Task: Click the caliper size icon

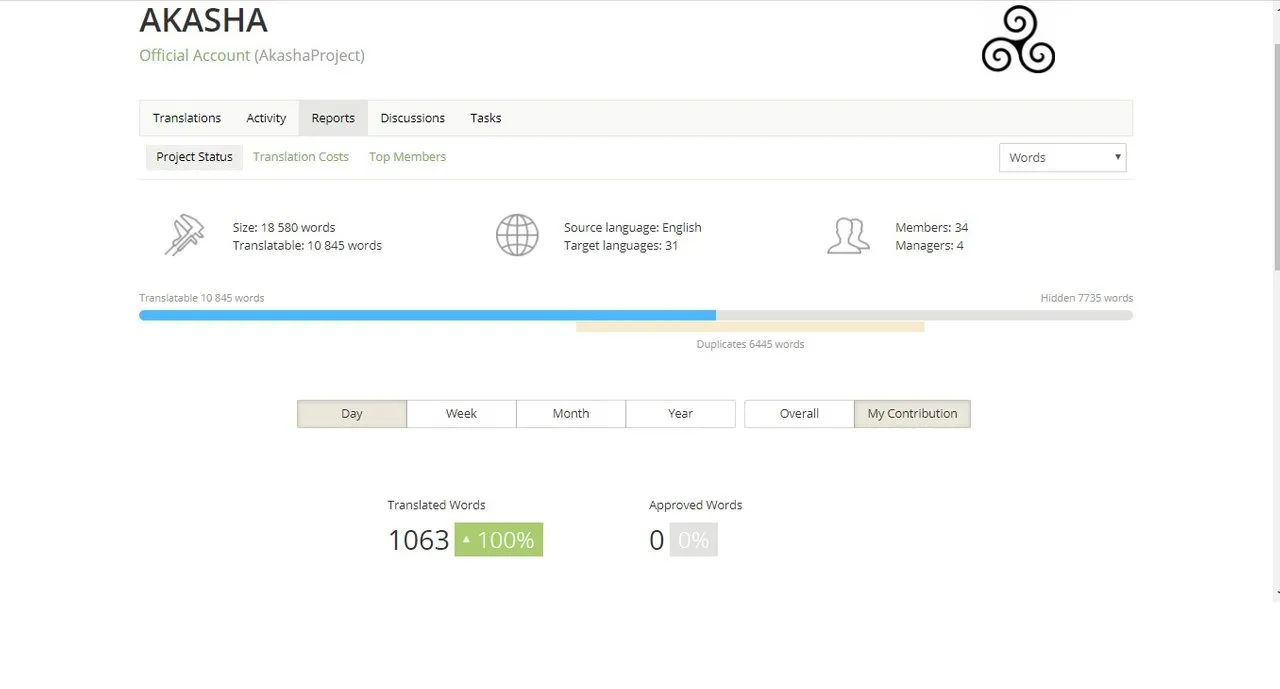Action: point(184,236)
